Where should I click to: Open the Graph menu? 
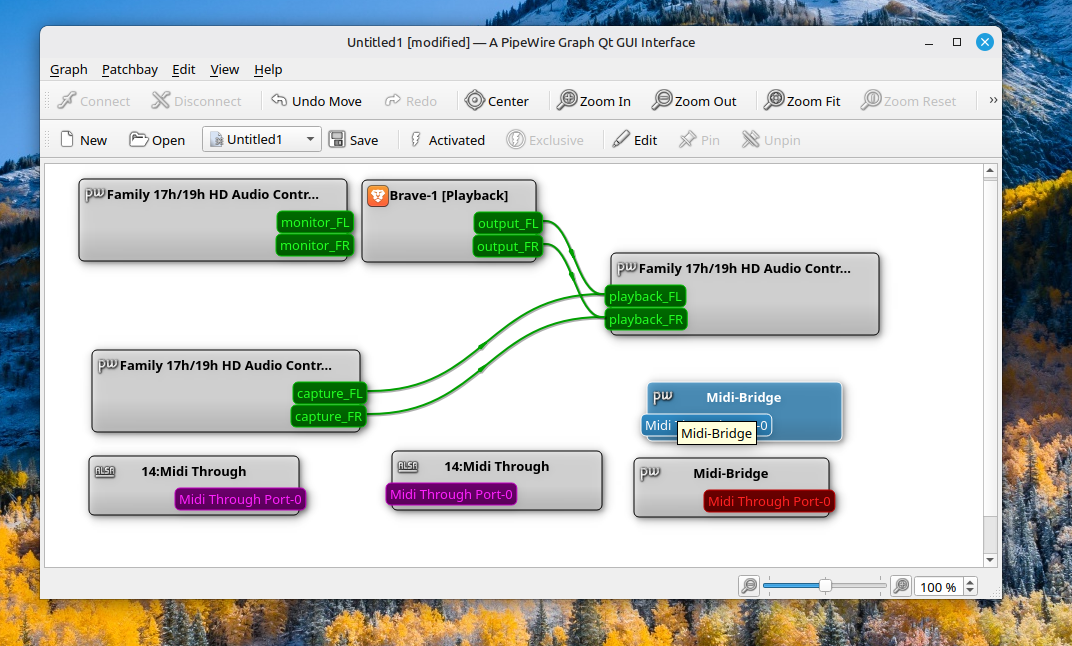point(69,69)
